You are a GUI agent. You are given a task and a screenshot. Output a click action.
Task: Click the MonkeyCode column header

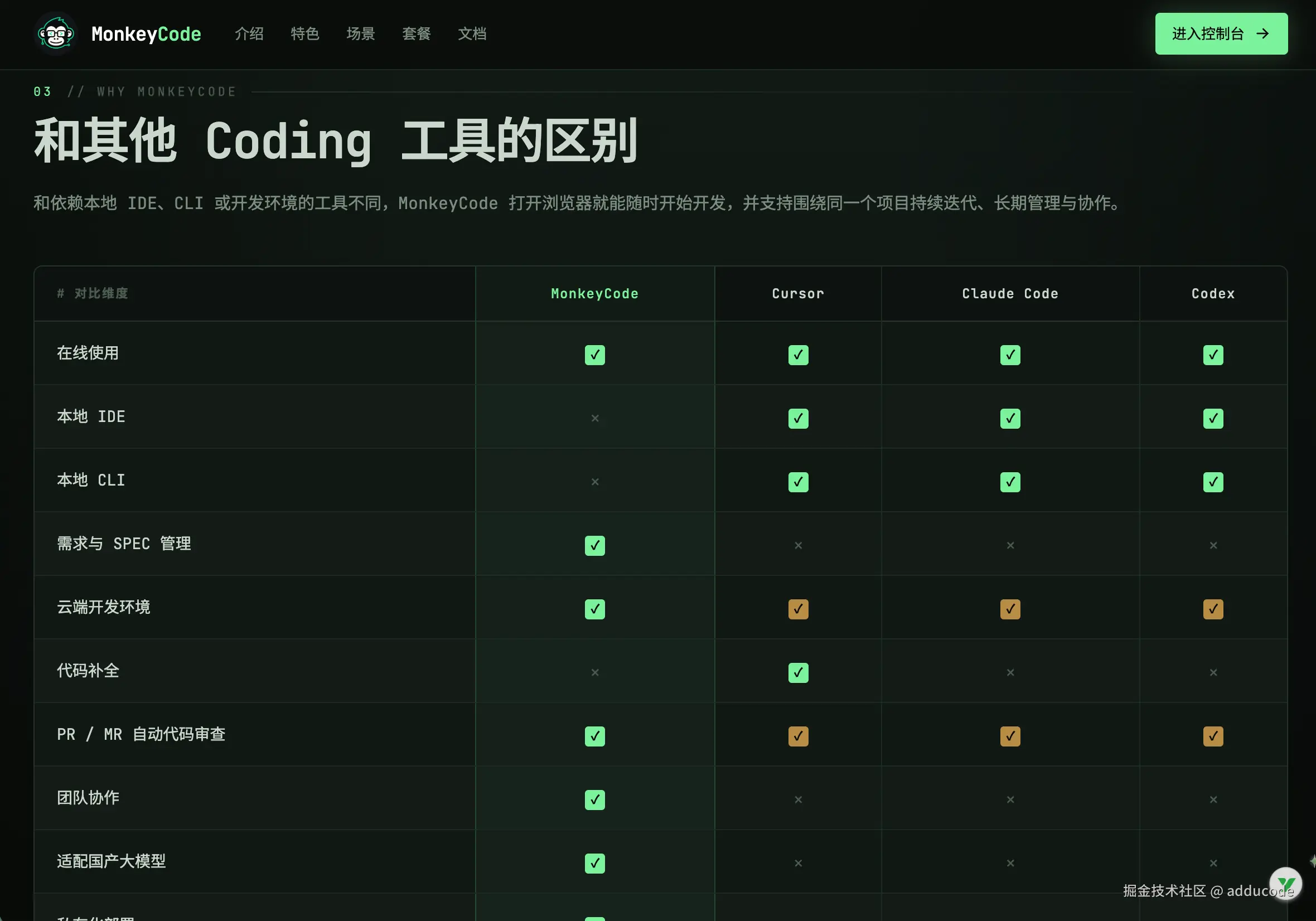pos(594,294)
